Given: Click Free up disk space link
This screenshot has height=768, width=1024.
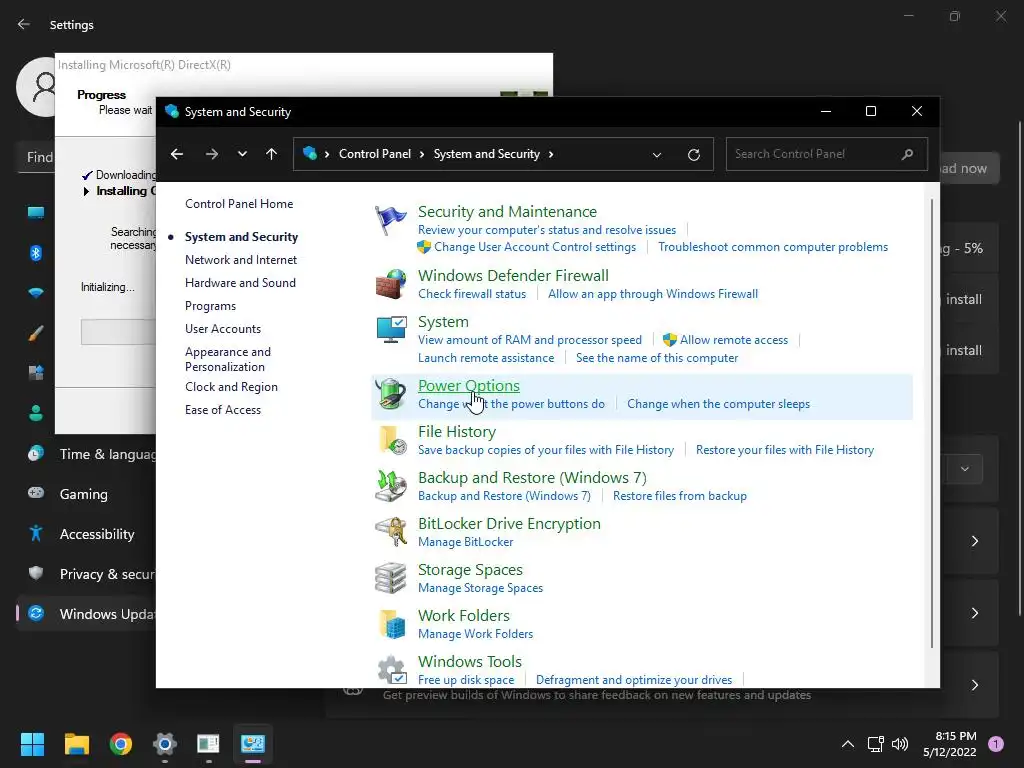Looking at the screenshot, I should point(466,680).
